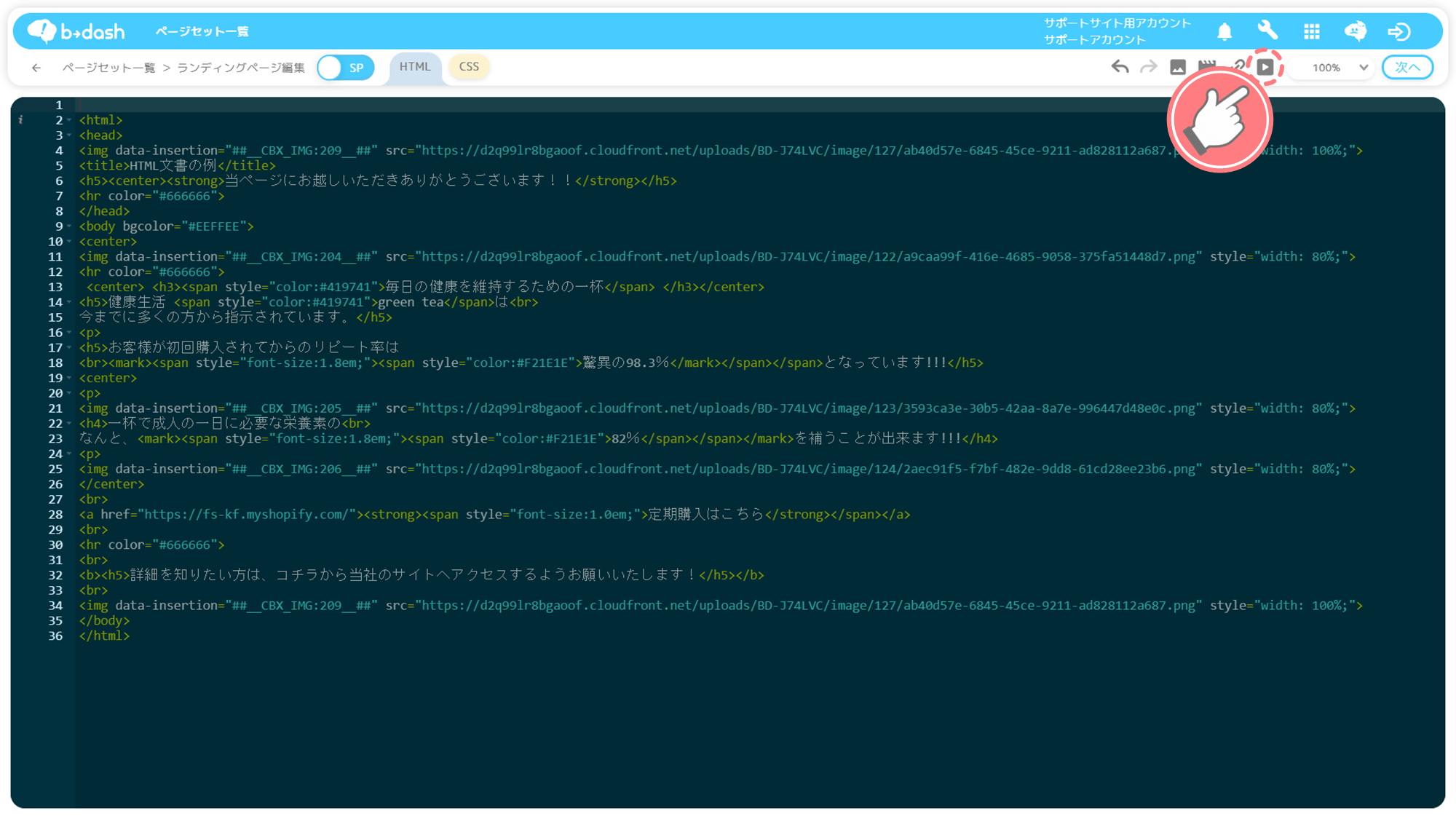Place cursor on empty line 1
The image size is (1456, 819).
click(759, 105)
